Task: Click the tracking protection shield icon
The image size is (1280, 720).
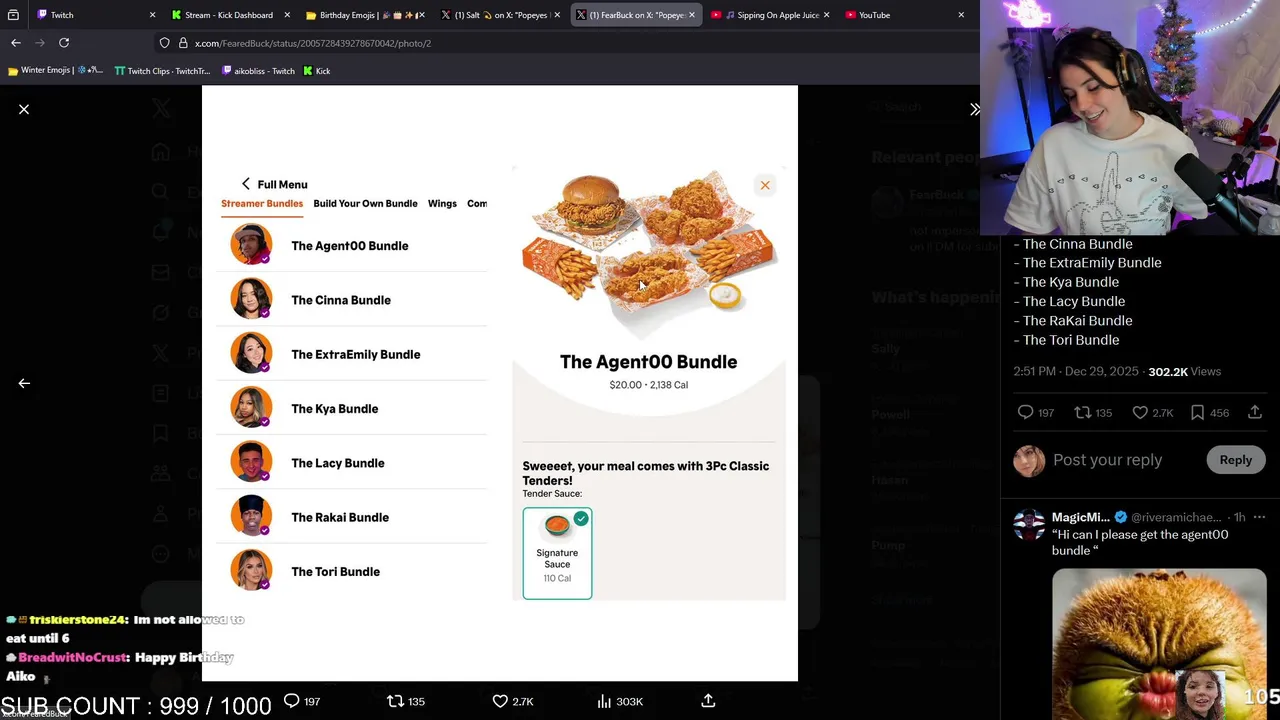Action: click(165, 43)
